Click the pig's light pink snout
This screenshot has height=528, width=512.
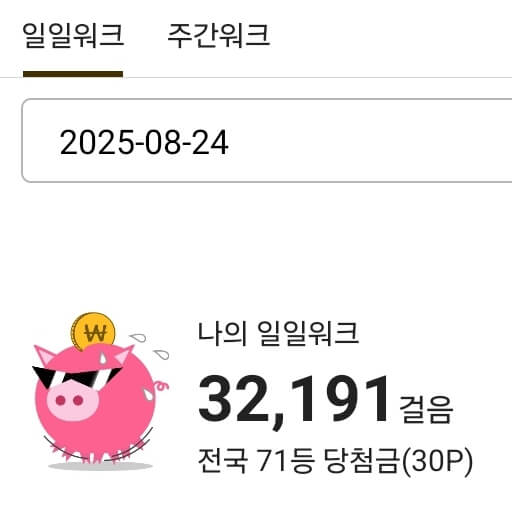tap(72, 402)
